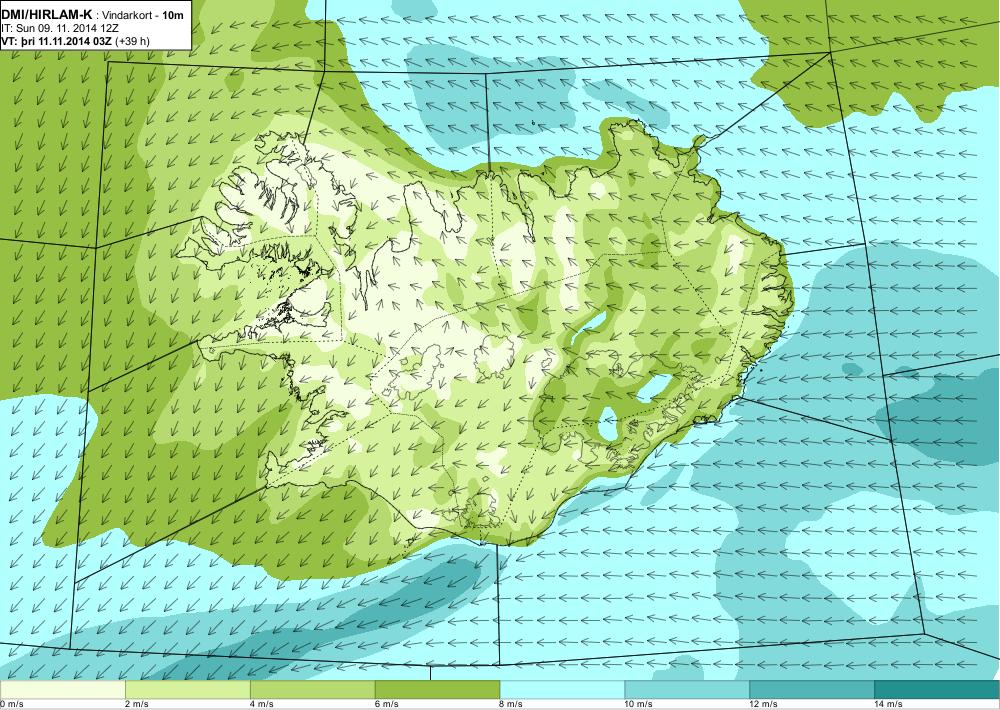This screenshot has width=1000, height=710.
Task: Click the '(+39 h)' forecast offset text
Action: pos(133,41)
